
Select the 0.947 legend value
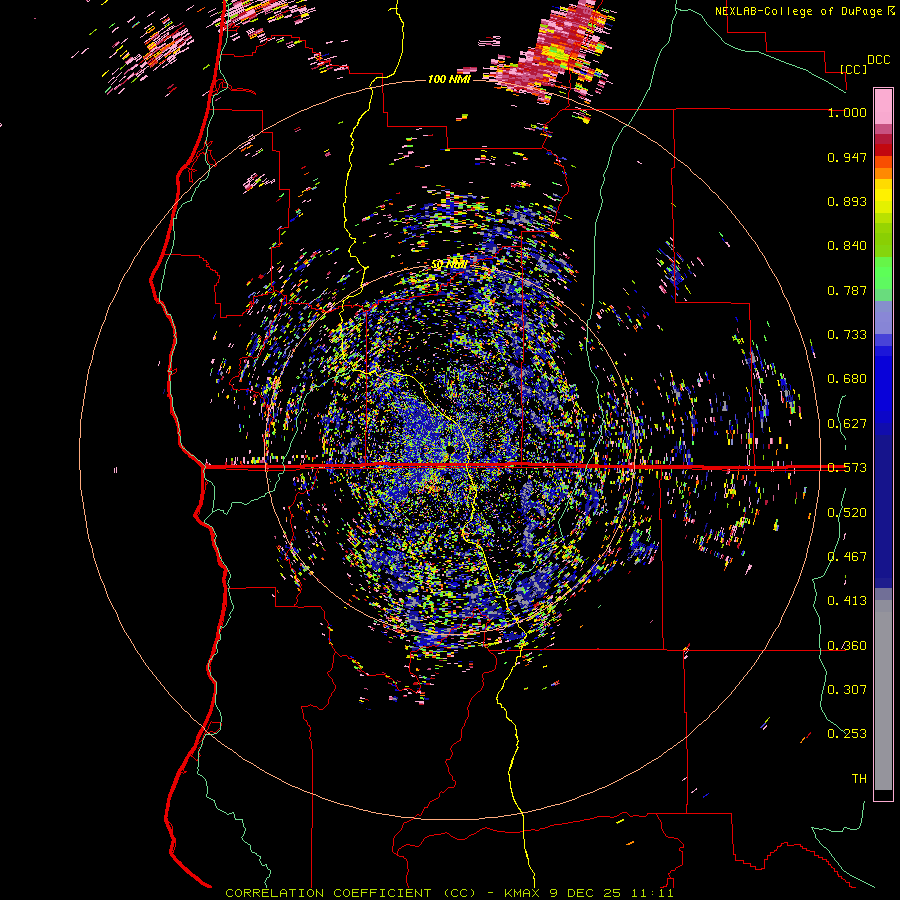pos(847,157)
